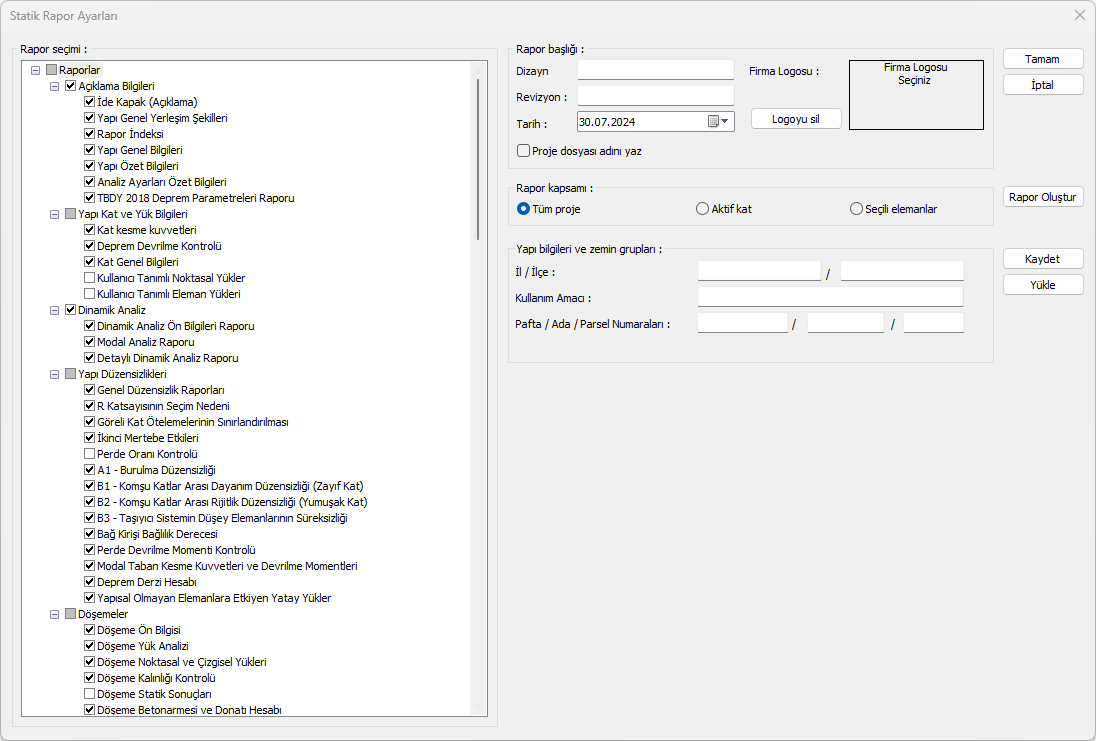The height and width of the screenshot is (741, 1096).
Task: Enable Proje dosyası adını yaz checkbox
Action: point(523,151)
